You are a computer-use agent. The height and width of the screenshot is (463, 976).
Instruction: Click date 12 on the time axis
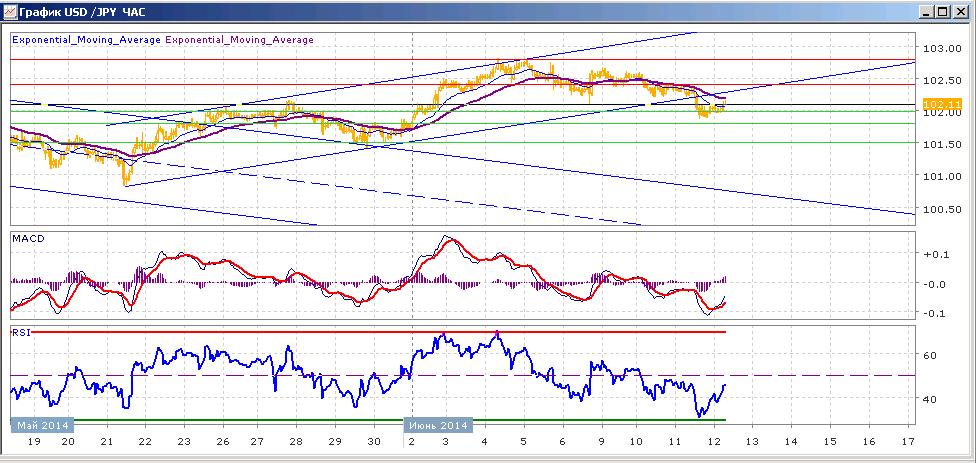713,441
